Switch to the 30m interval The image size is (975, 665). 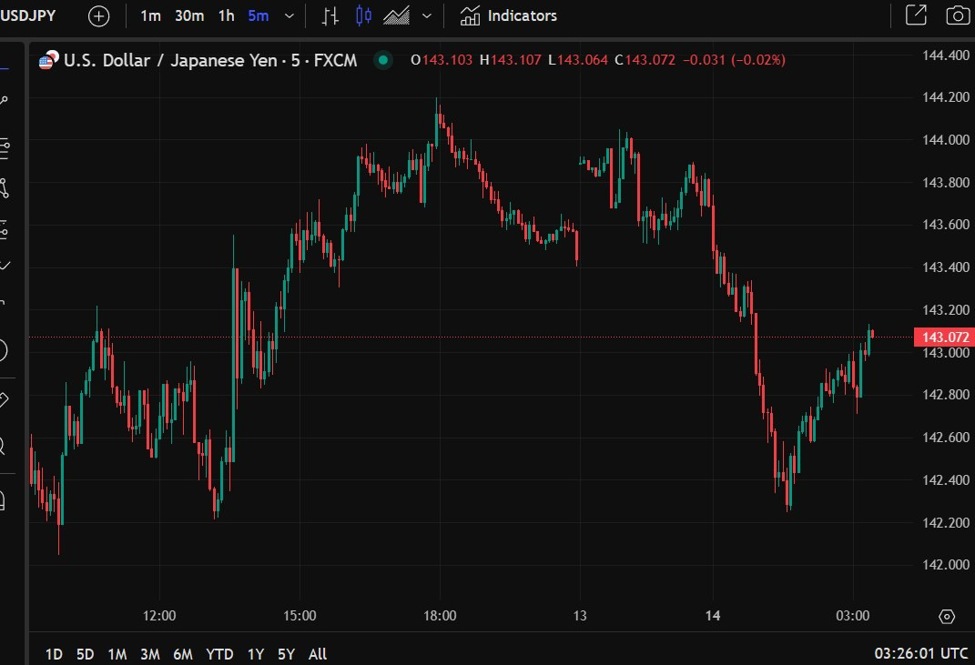189,16
